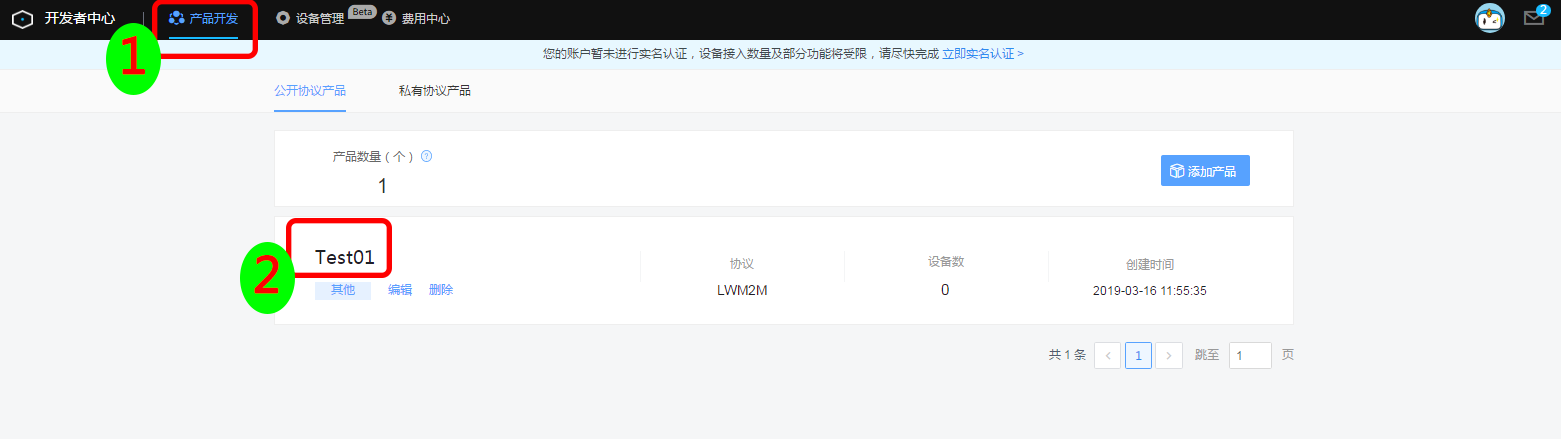Click the 开发者中心 title text
This screenshot has width=1561, height=439.
pos(80,19)
